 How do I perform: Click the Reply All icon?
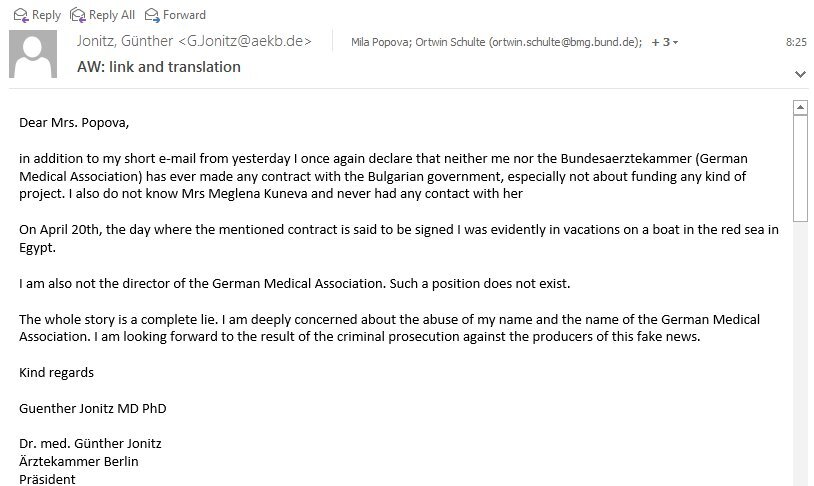tap(77, 15)
